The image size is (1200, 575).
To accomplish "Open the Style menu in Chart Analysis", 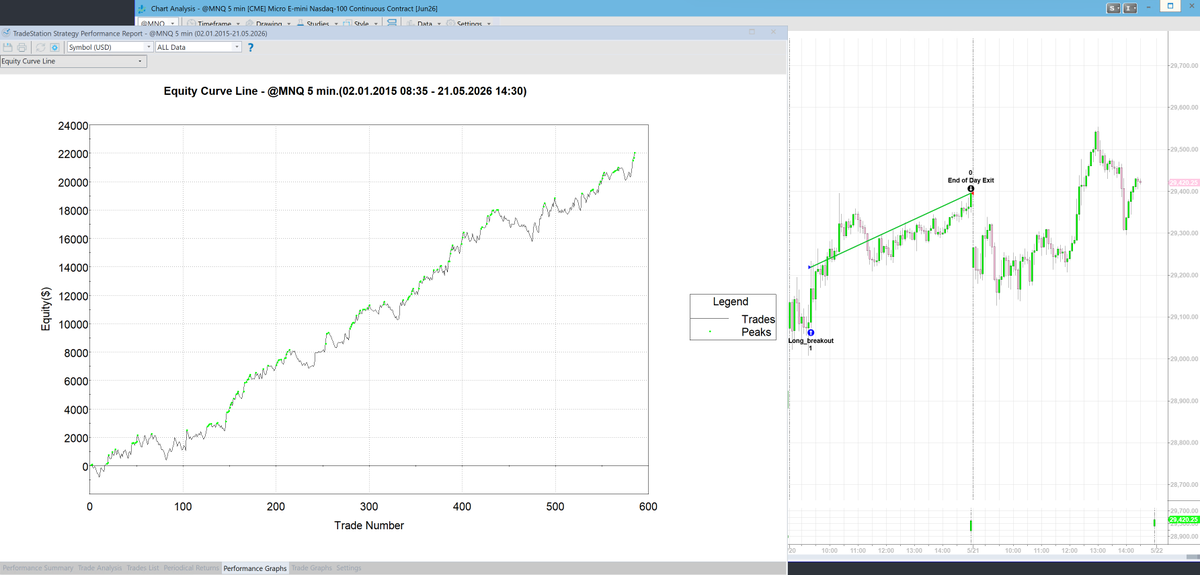I will [x=361, y=23].
